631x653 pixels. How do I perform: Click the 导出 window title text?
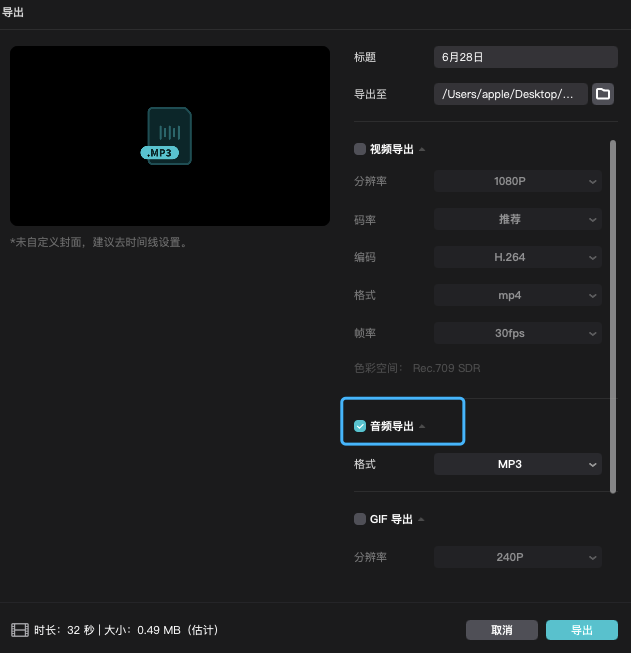coord(13,12)
